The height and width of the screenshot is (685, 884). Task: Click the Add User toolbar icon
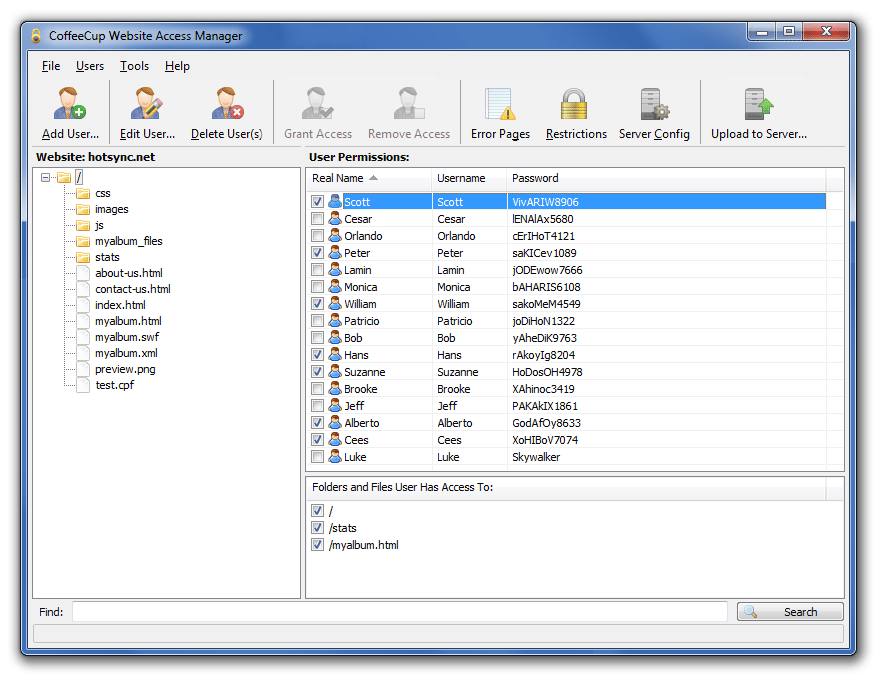click(x=70, y=103)
